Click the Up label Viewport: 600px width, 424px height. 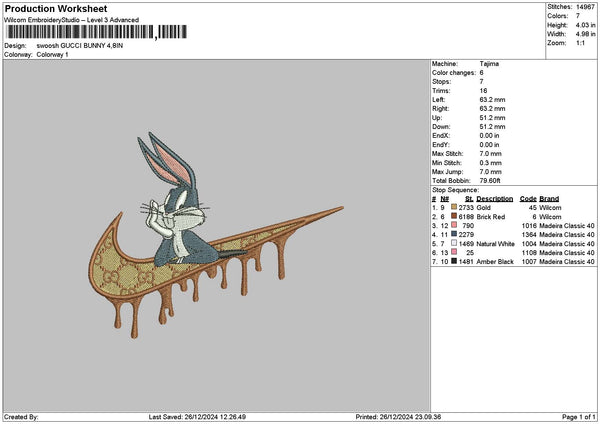click(x=437, y=117)
